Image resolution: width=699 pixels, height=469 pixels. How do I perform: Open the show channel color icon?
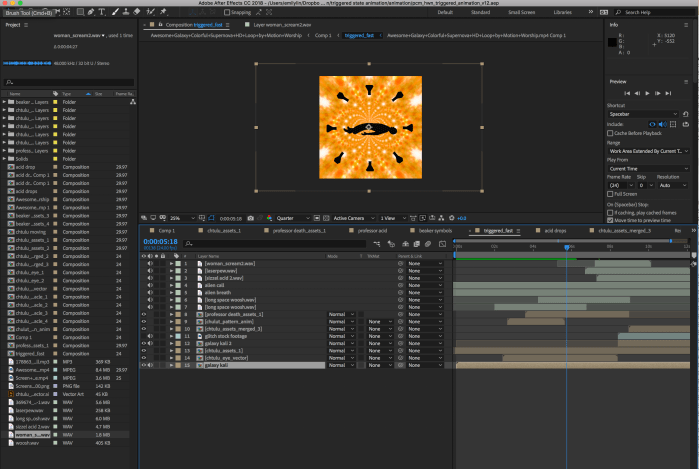[x=269, y=218]
